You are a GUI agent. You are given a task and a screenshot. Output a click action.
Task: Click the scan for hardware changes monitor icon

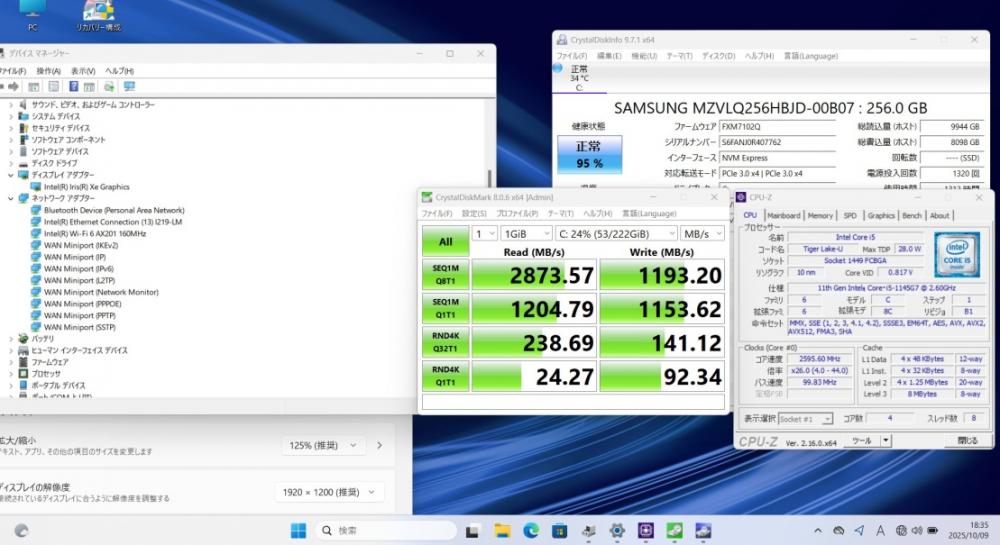(129, 87)
